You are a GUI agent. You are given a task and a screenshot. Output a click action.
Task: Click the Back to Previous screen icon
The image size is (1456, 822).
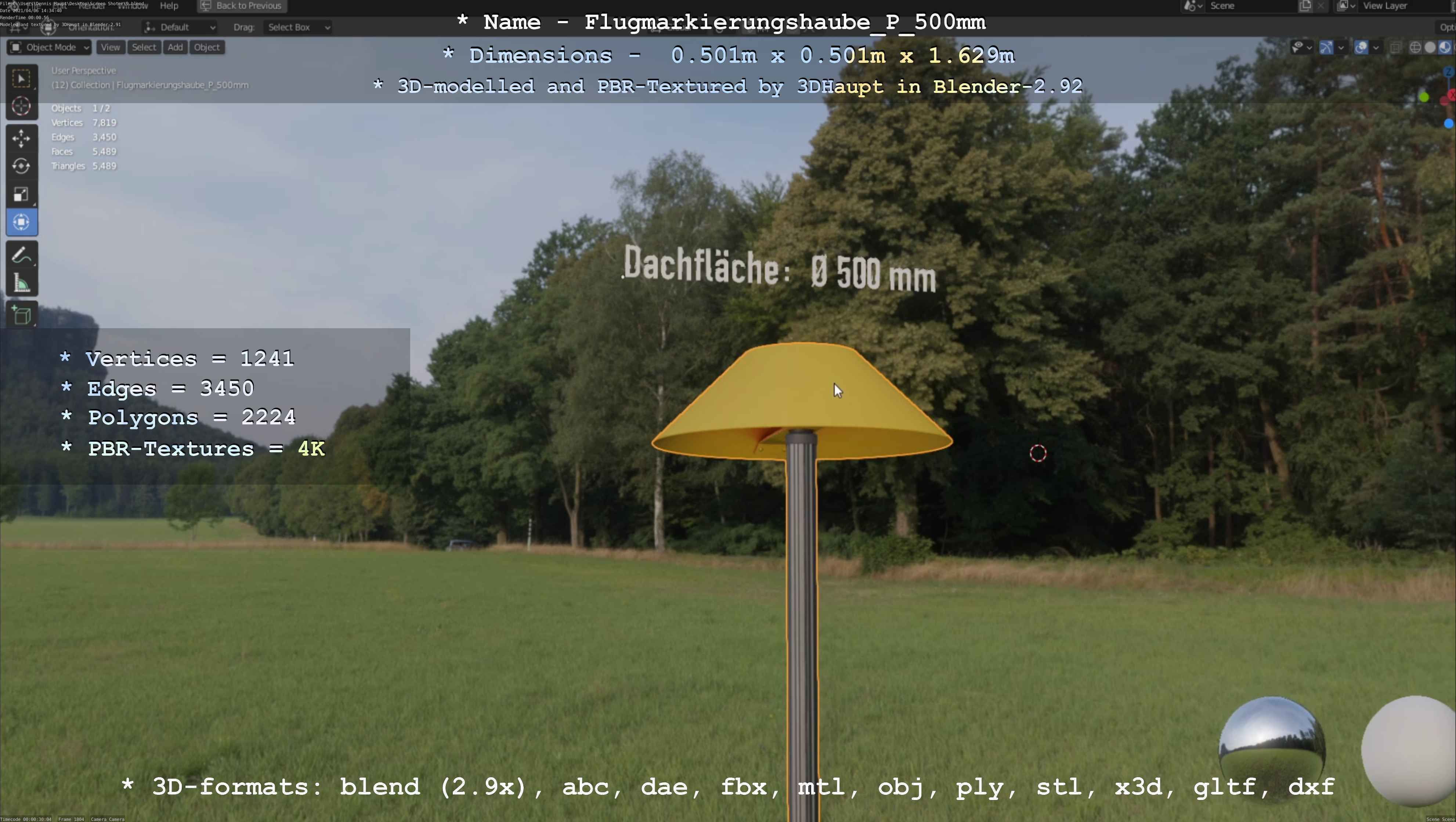pos(206,6)
